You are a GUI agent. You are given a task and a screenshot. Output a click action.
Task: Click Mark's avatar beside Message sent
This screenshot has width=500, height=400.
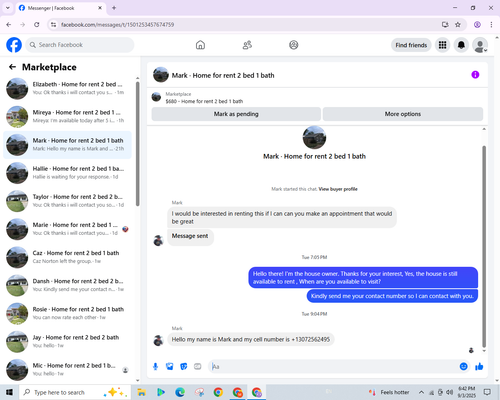158,240
